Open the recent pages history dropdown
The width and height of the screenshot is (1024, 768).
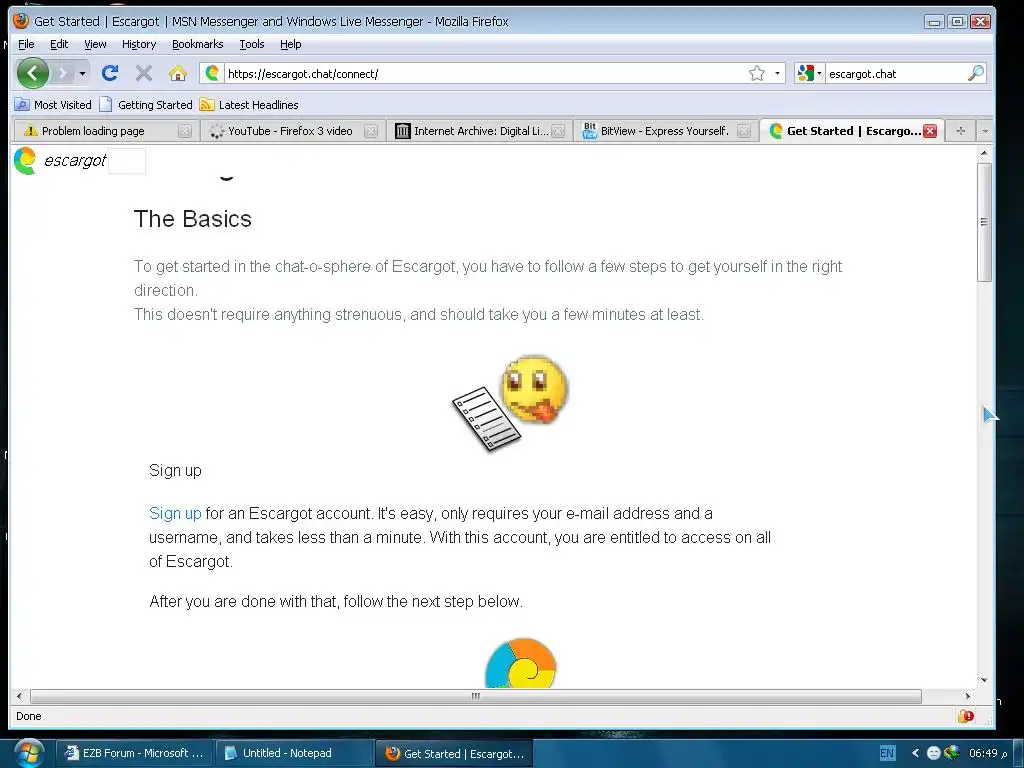82,73
